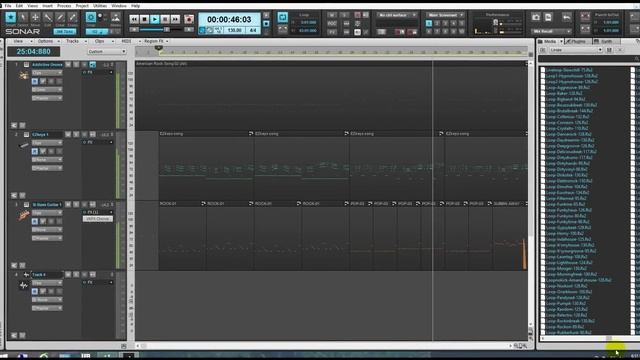640x360 pixels.
Task: Select screenset 1 button
Action: (x=429, y=23)
